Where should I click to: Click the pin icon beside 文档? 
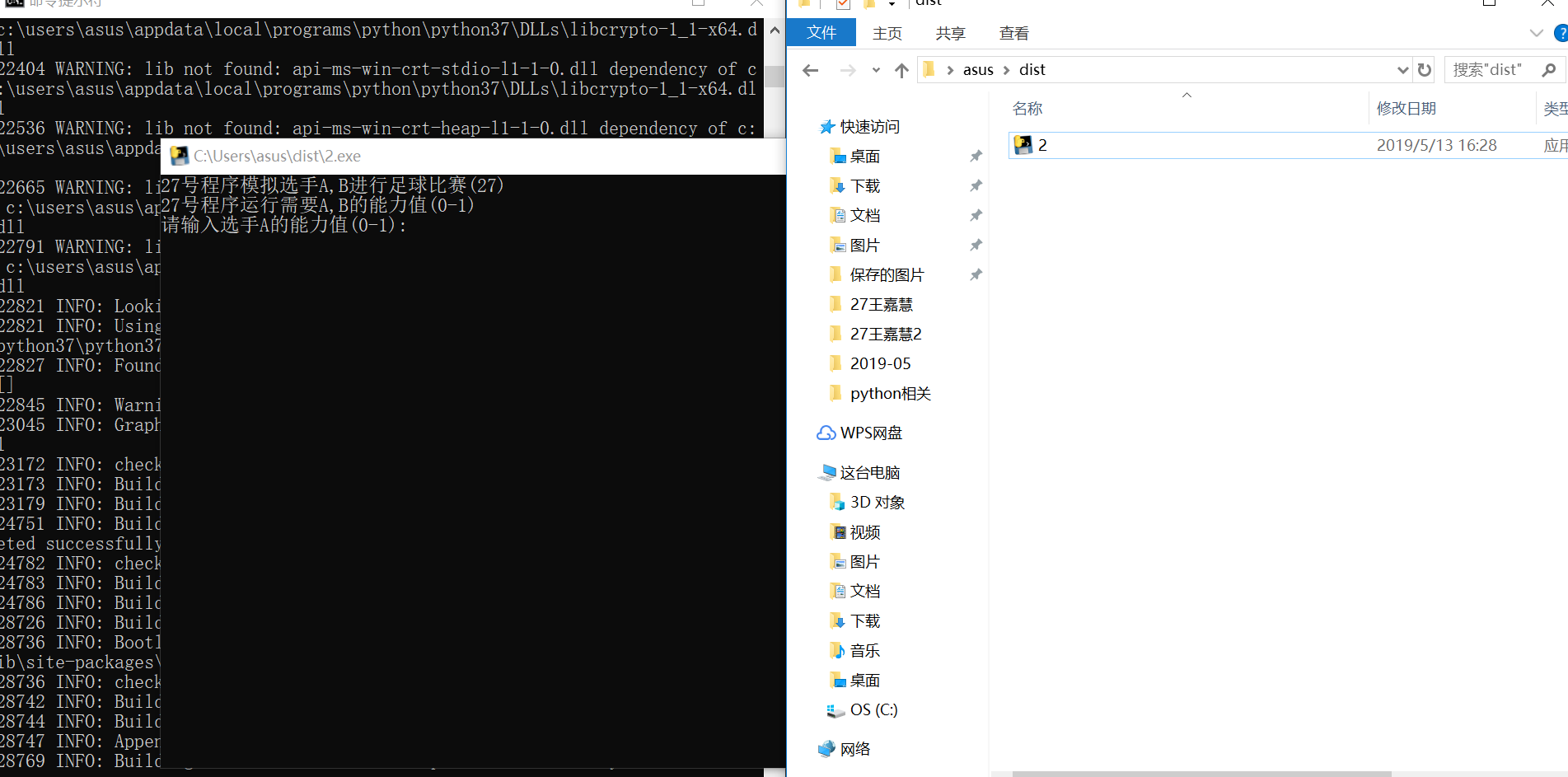pyautogui.click(x=976, y=216)
